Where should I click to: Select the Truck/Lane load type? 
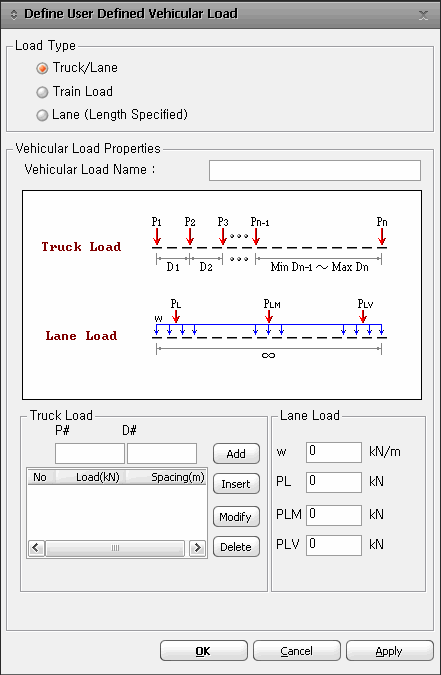[42, 68]
